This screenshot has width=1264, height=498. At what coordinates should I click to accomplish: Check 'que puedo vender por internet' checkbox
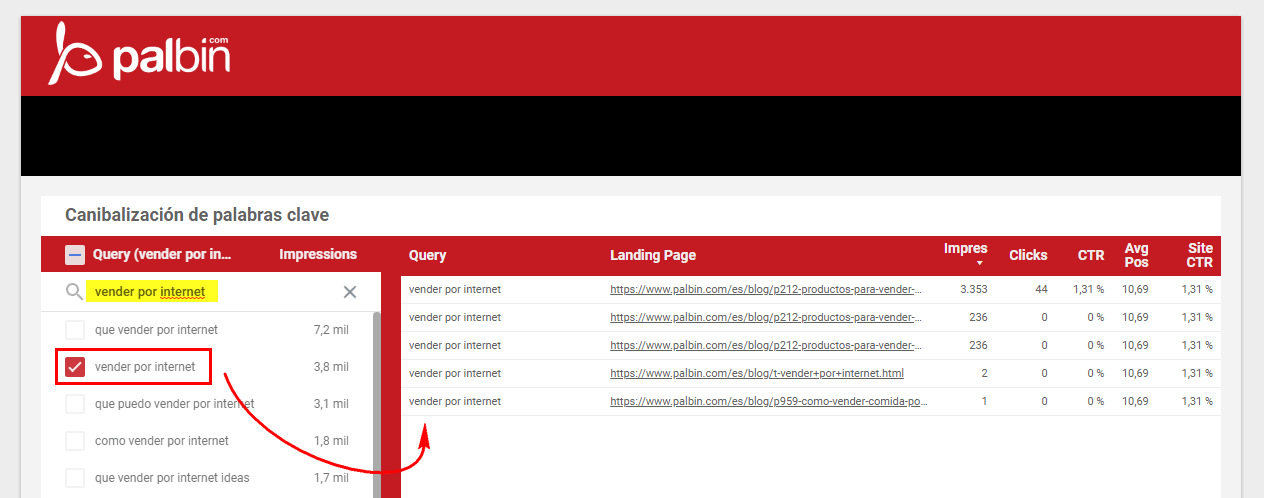point(75,404)
